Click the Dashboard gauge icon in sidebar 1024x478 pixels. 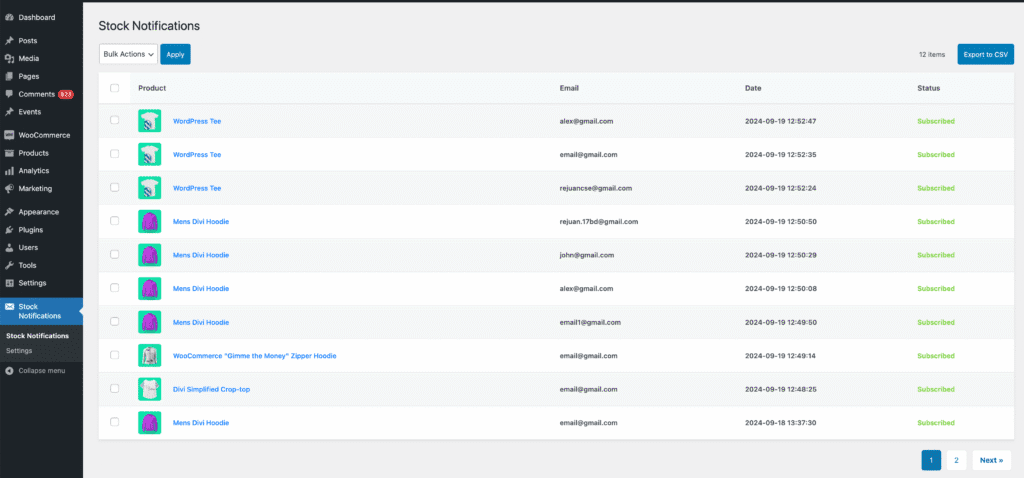tap(9, 18)
